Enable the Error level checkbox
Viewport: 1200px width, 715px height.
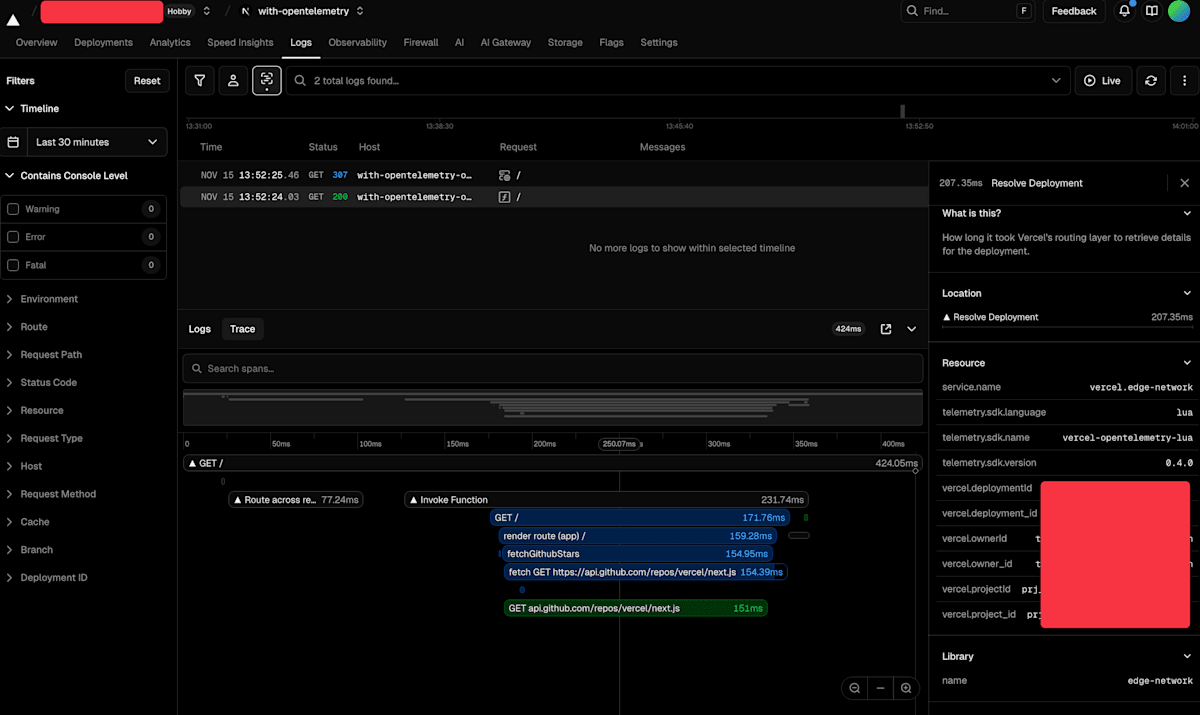[13, 237]
